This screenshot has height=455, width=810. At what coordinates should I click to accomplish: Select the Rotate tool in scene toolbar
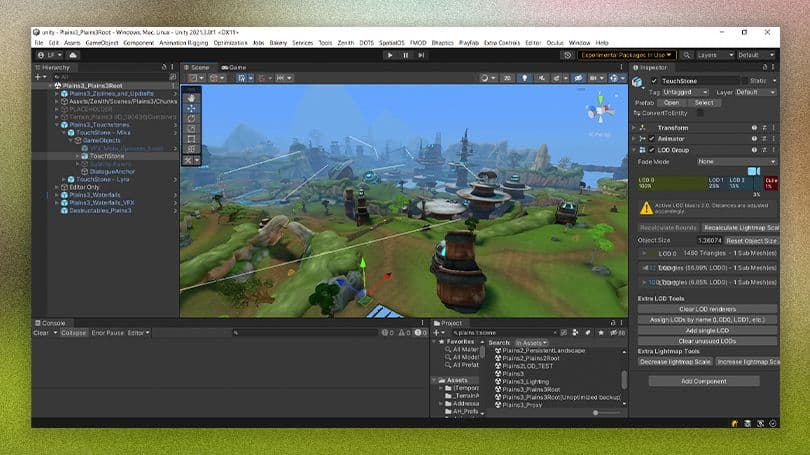pyautogui.click(x=191, y=118)
